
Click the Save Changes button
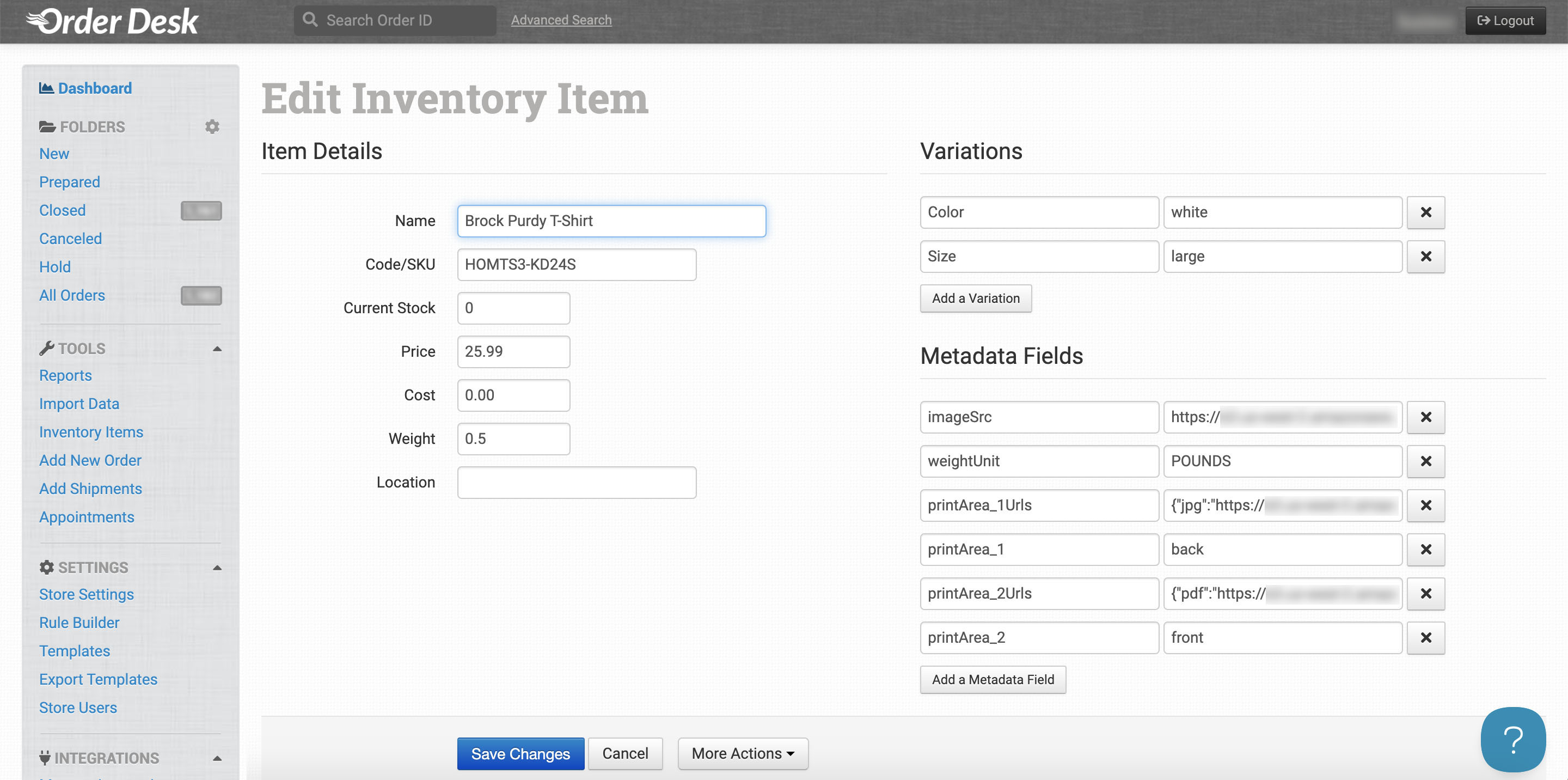(x=520, y=753)
